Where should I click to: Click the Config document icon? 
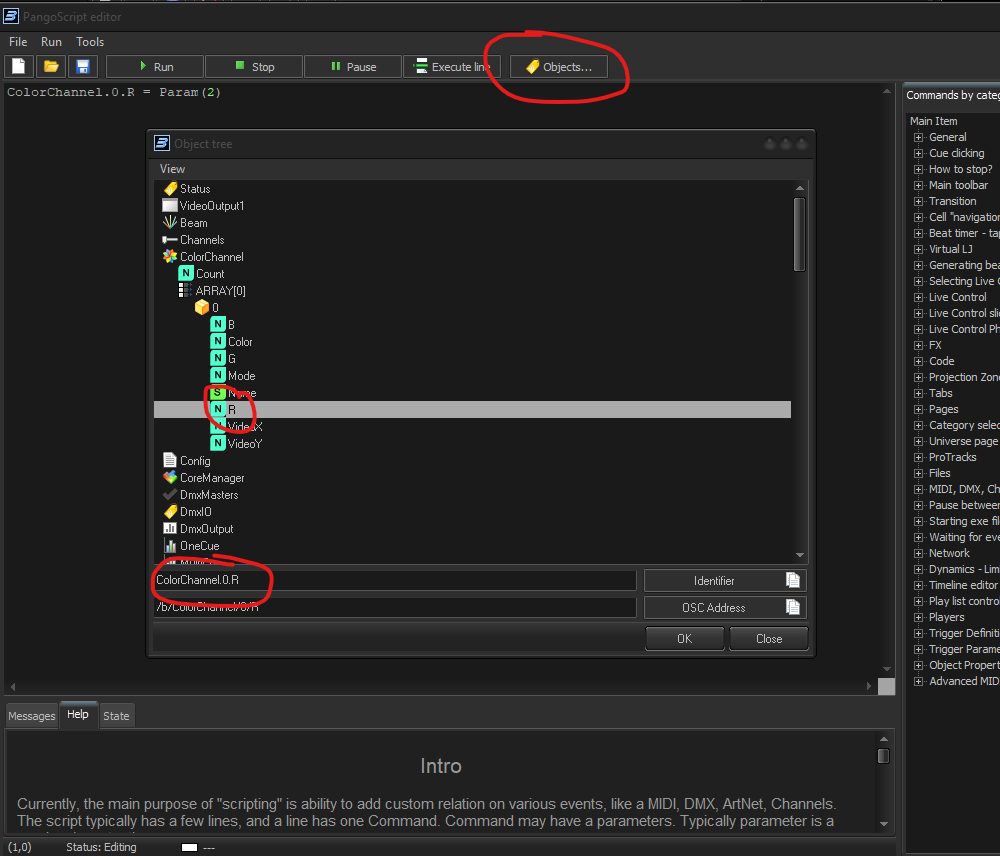click(x=170, y=461)
